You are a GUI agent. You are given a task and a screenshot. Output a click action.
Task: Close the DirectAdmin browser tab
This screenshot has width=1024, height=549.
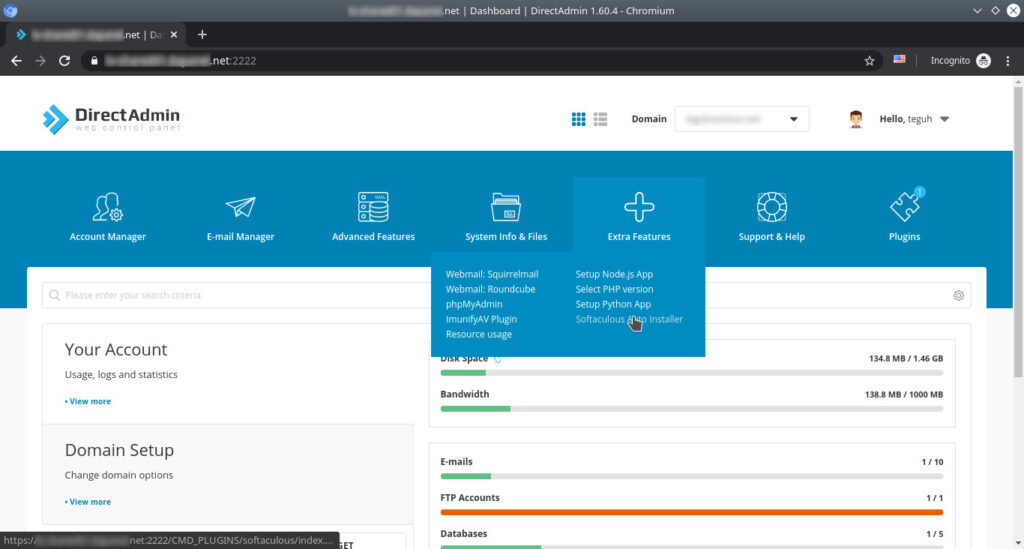(174, 35)
